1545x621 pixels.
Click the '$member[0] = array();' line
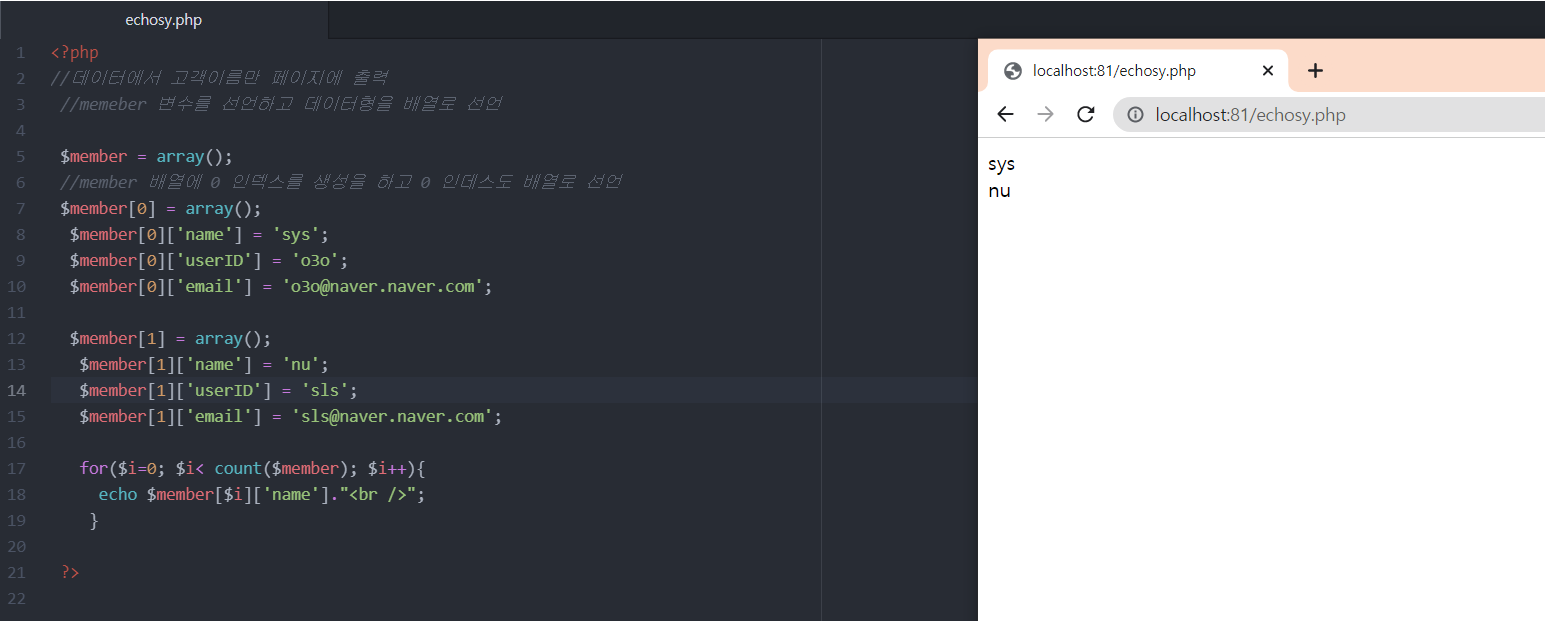pyautogui.click(x=161, y=208)
